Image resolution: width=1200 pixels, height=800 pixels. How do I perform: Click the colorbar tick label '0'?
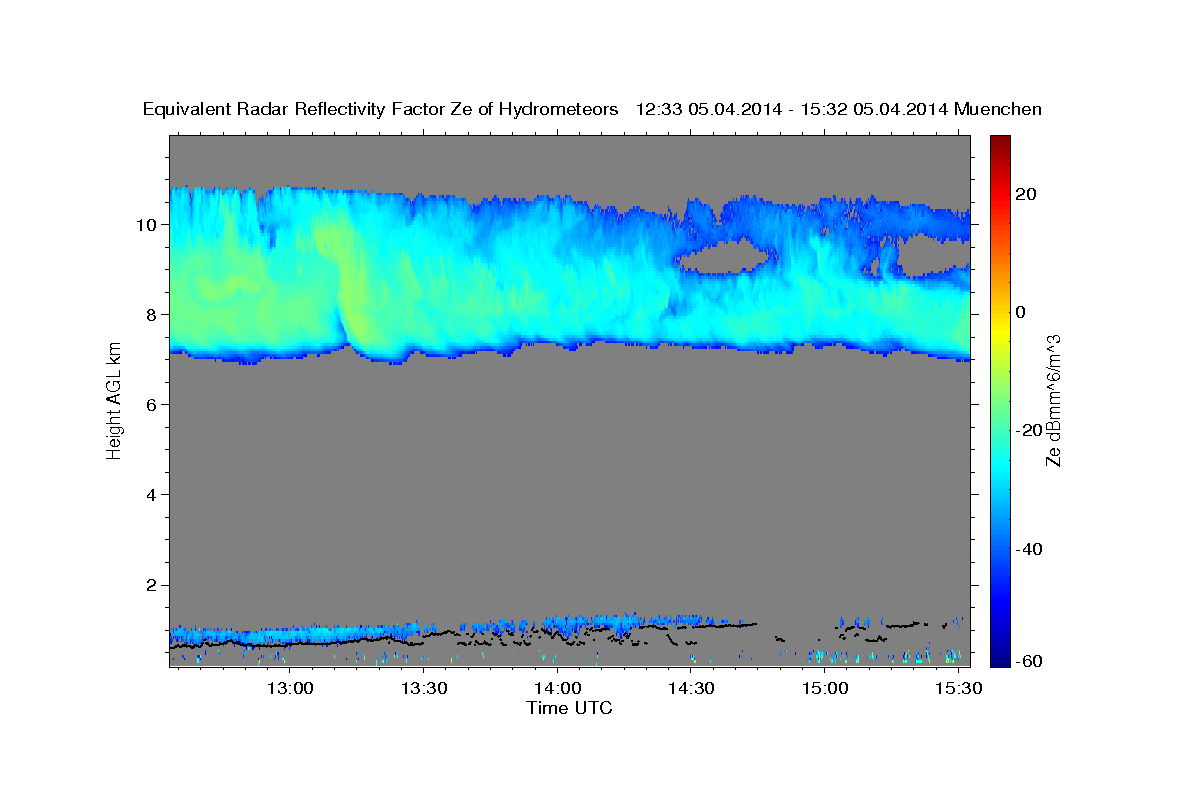[x=1021, y=312]
